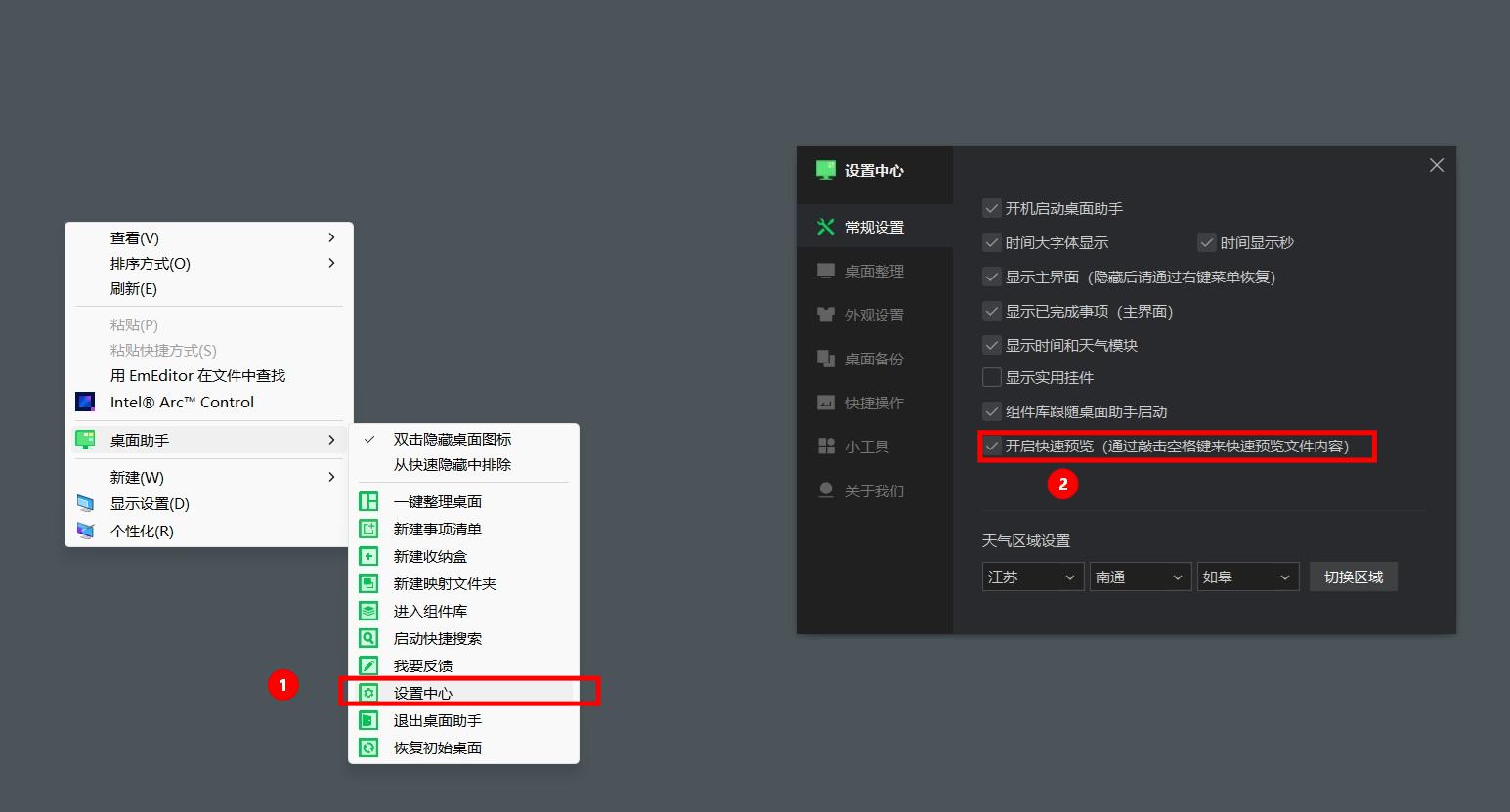
Task: Open 关于我们 settings tab
Action: 875,491
